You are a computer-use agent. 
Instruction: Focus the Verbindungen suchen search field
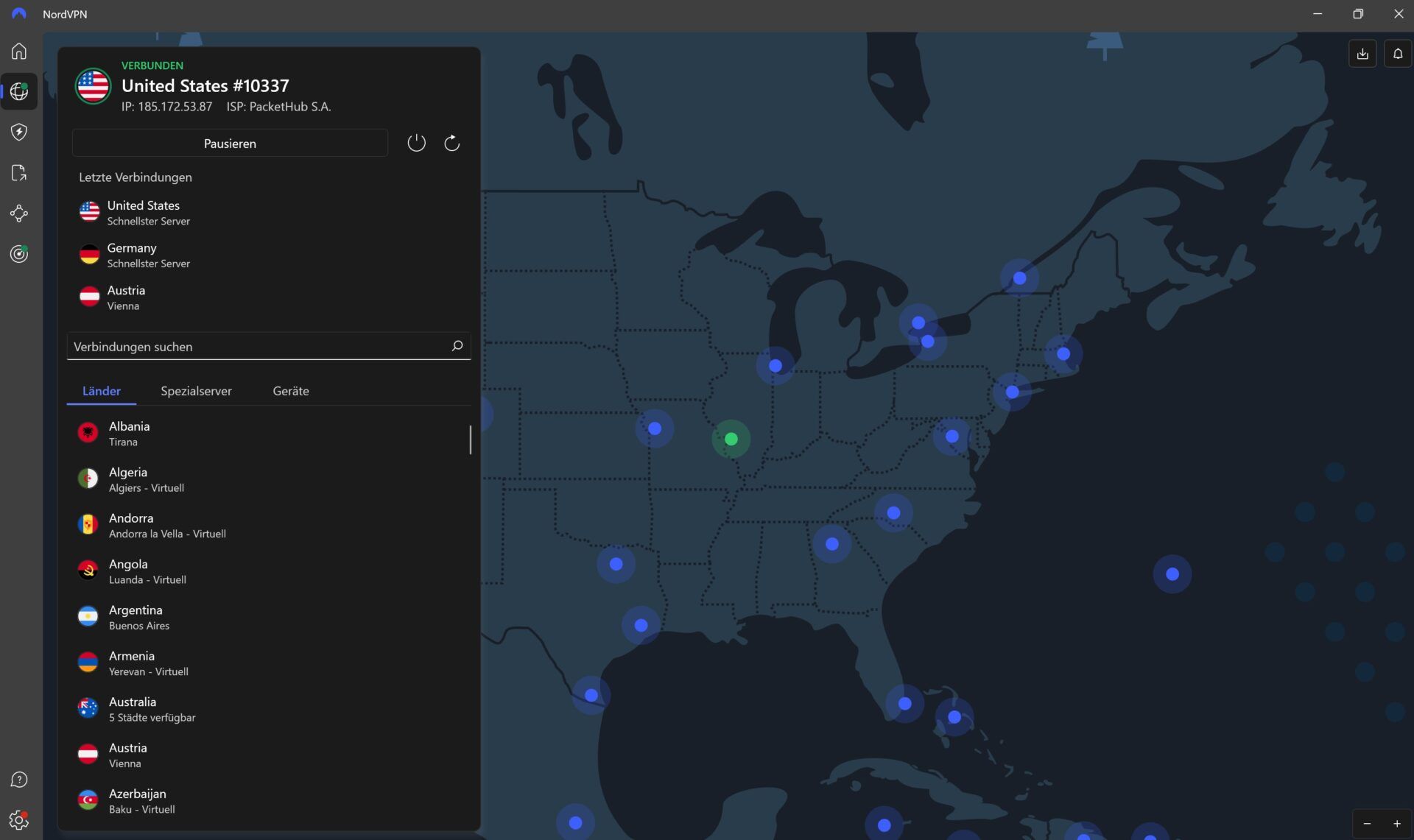click(x=269, y=346)
